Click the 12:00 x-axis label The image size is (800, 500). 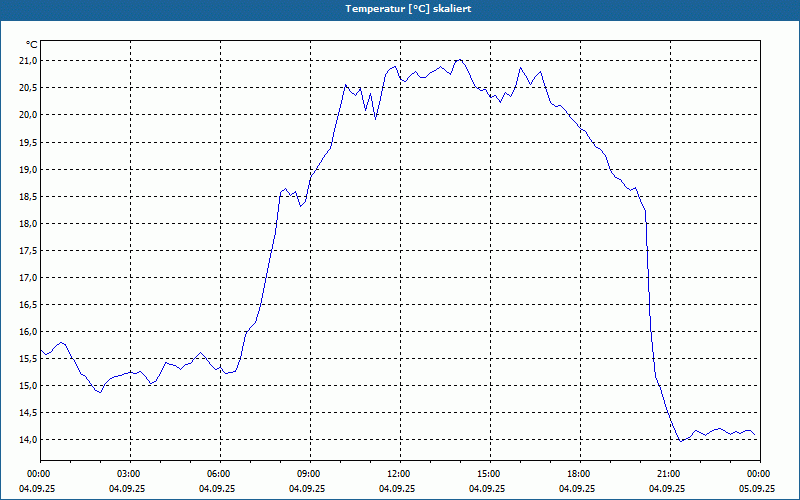click(x=401, y=474)
